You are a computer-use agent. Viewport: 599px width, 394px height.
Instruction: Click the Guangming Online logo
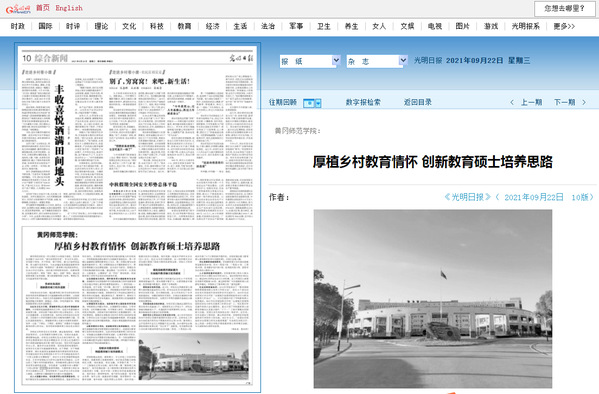18,9
